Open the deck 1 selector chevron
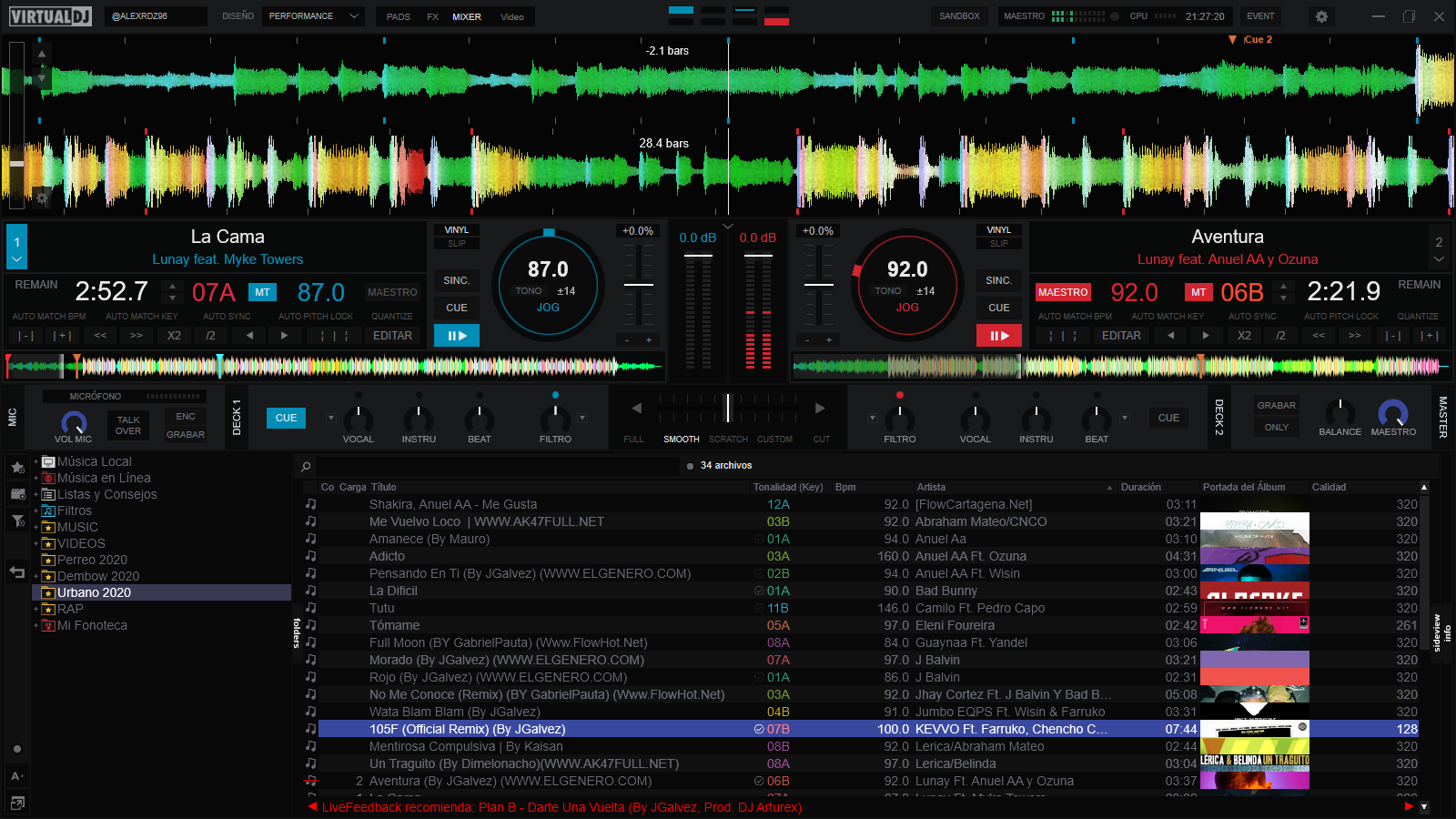This screenshot has height=819, width=1456. point(16,260)
